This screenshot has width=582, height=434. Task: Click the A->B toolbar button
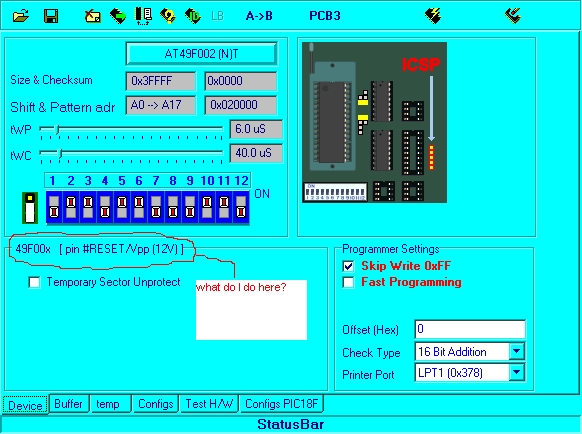point(259,16)
